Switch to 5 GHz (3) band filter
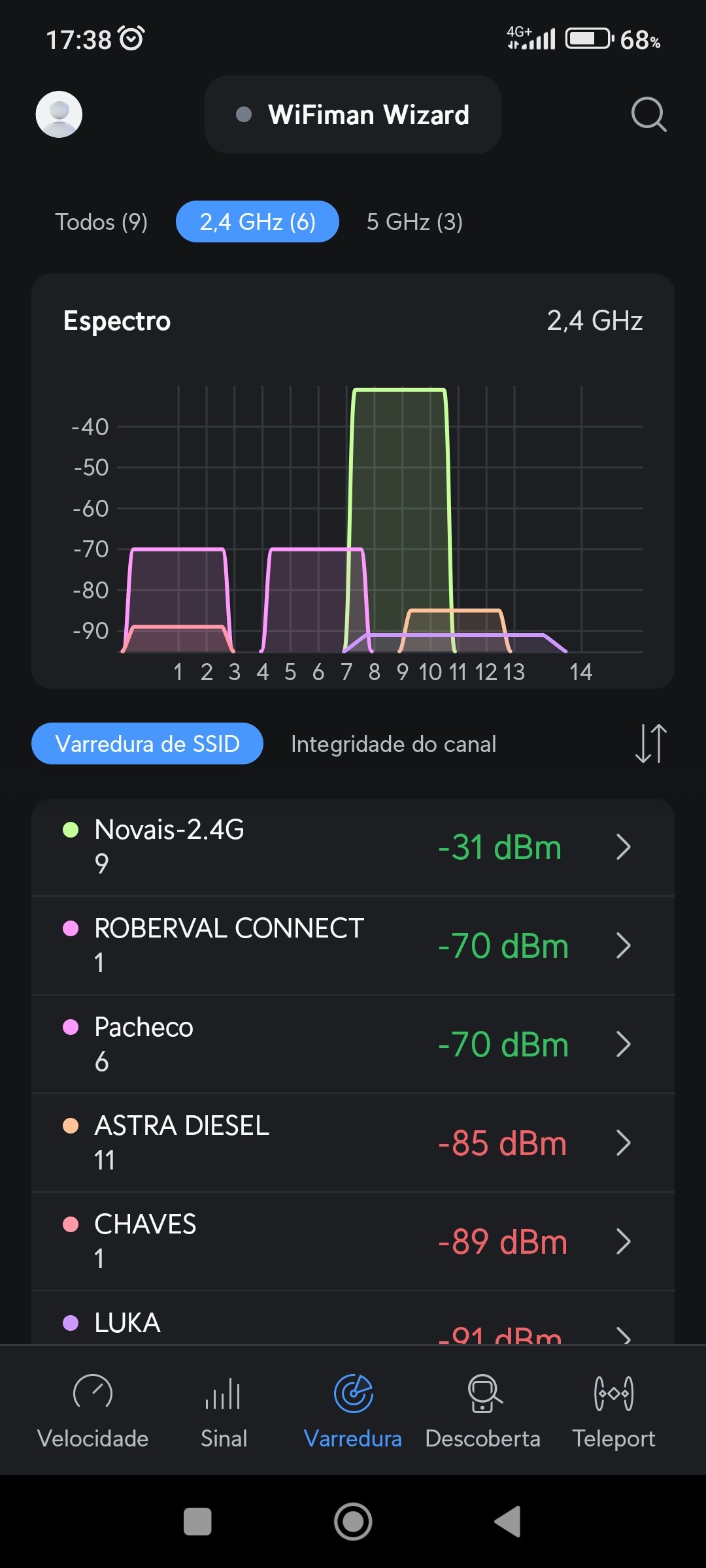The image size is (706, 1568). (x=414, y=222)
